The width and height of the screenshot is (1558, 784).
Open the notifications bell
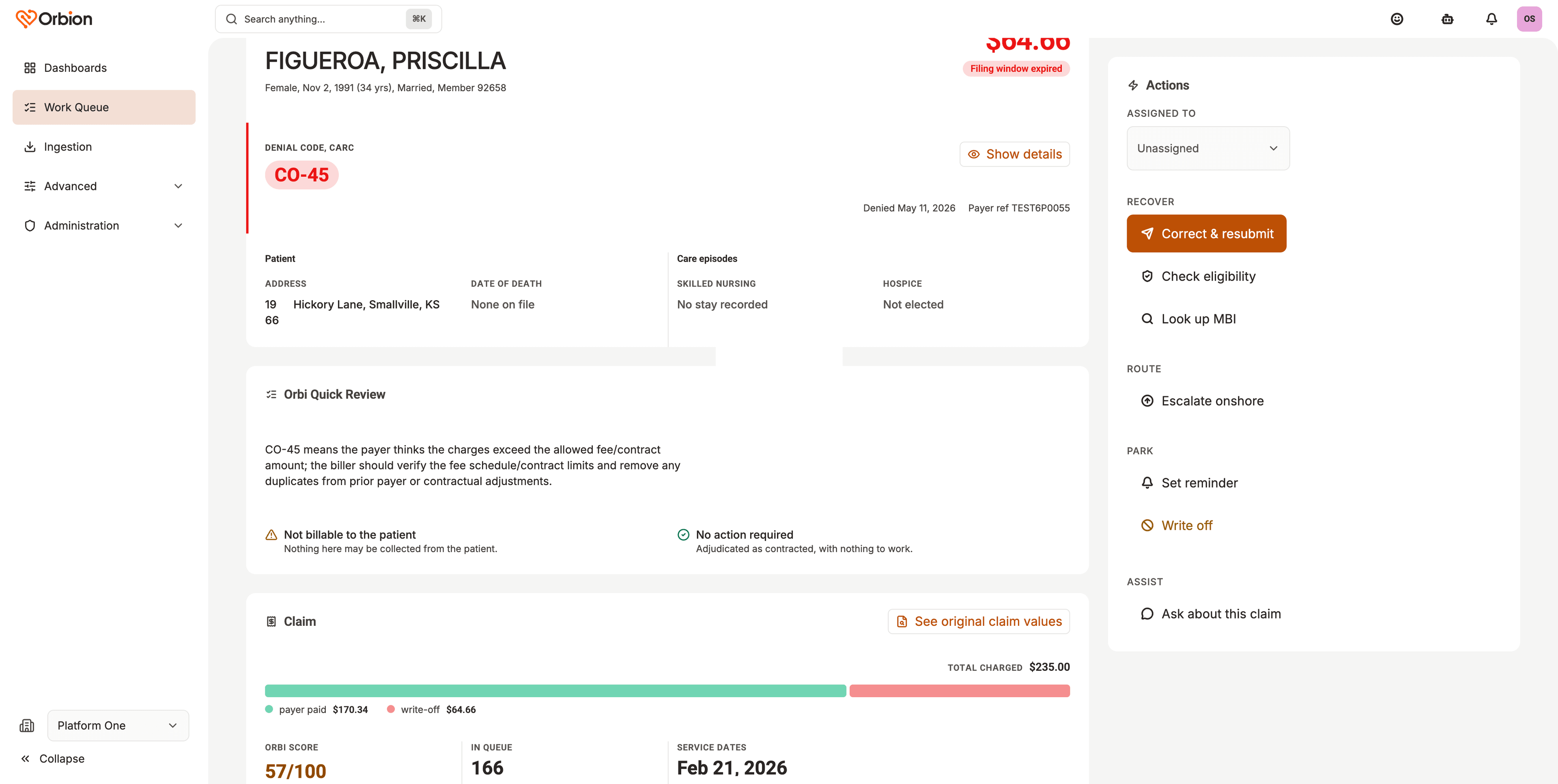coord(1491,19)
